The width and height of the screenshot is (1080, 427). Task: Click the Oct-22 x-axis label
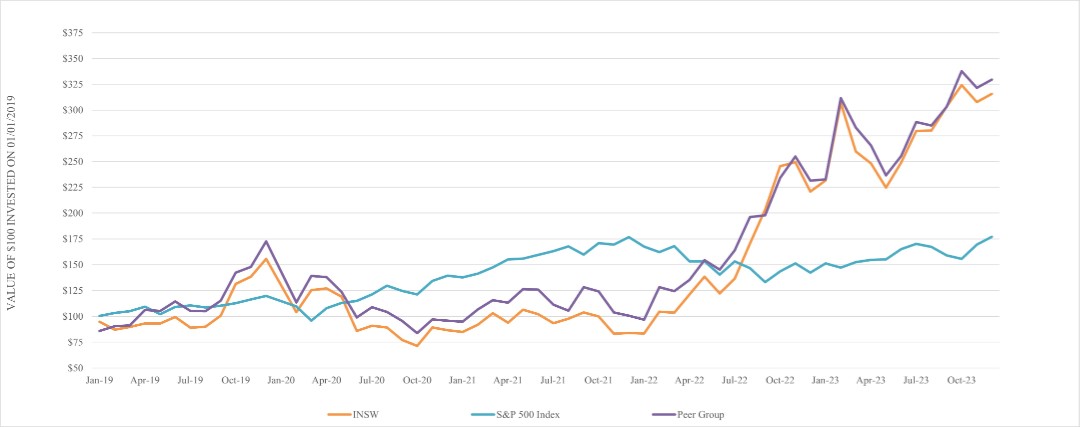pyautogui.click(x=780, y=380)
